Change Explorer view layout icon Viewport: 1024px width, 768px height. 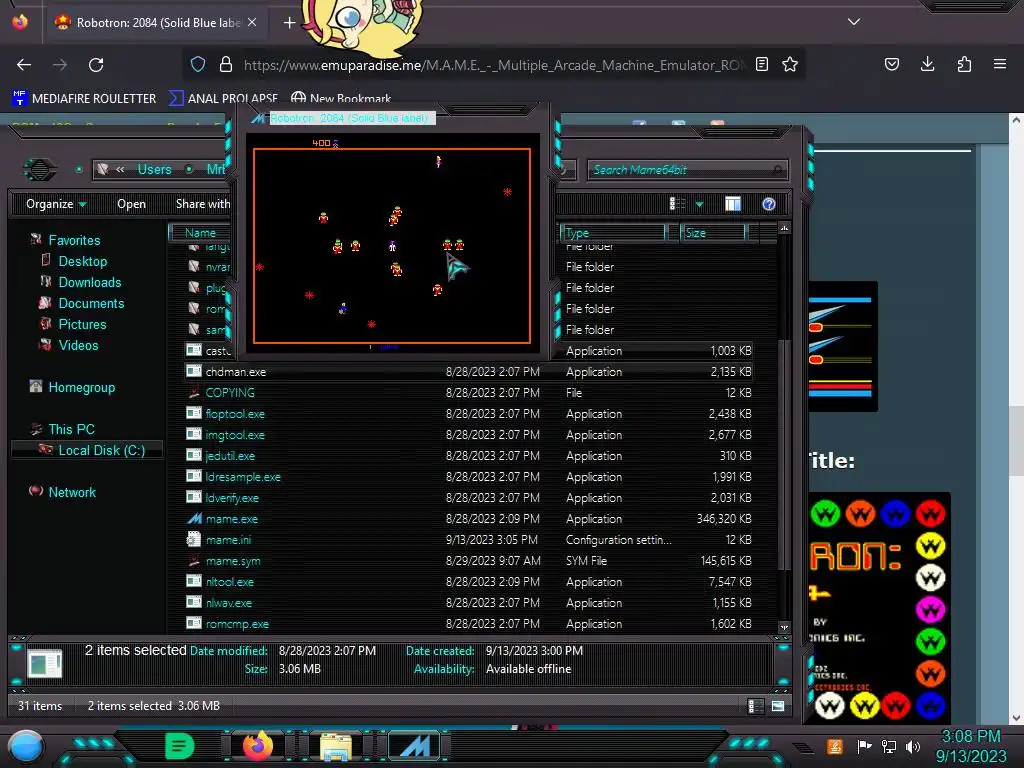(x=678, y=204)
